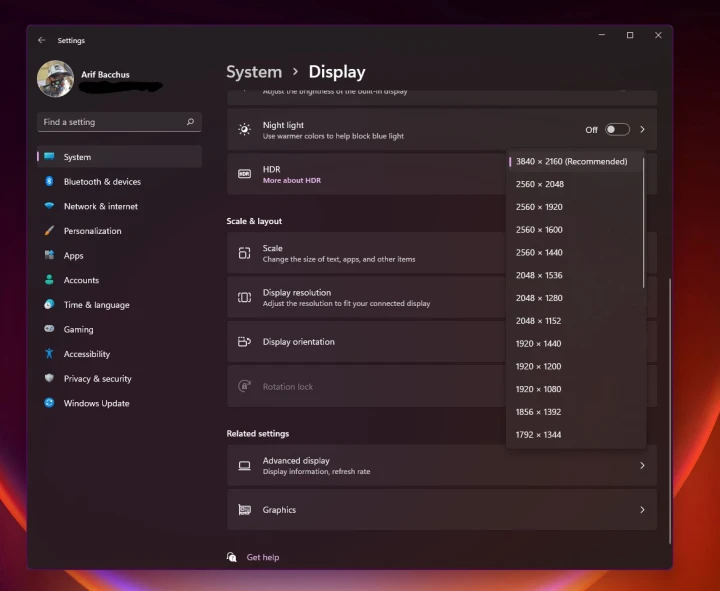Select System in the sidebar
Screen dimensions: 720x591
click(x=119, y=157)
